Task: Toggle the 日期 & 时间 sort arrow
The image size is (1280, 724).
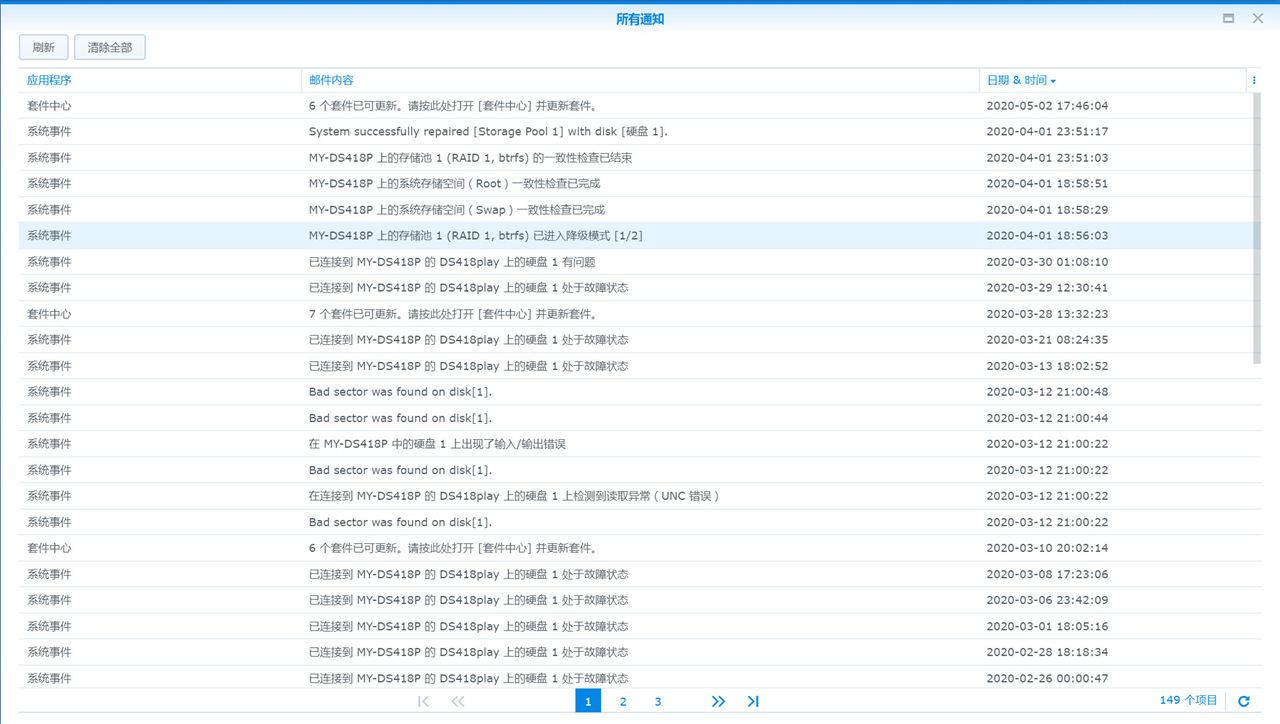Action: [x=1053, y=81]
